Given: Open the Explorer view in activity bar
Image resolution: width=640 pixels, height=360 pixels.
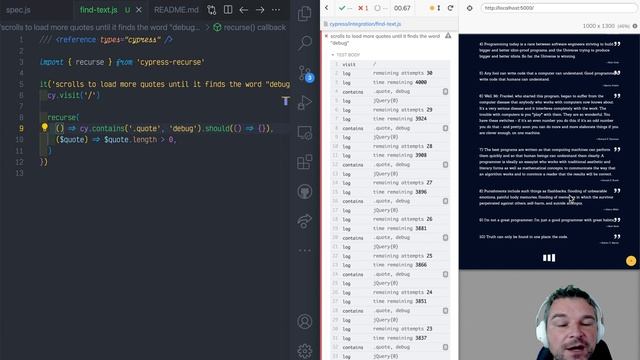Looking at the screenshot, I should [304, 13].
